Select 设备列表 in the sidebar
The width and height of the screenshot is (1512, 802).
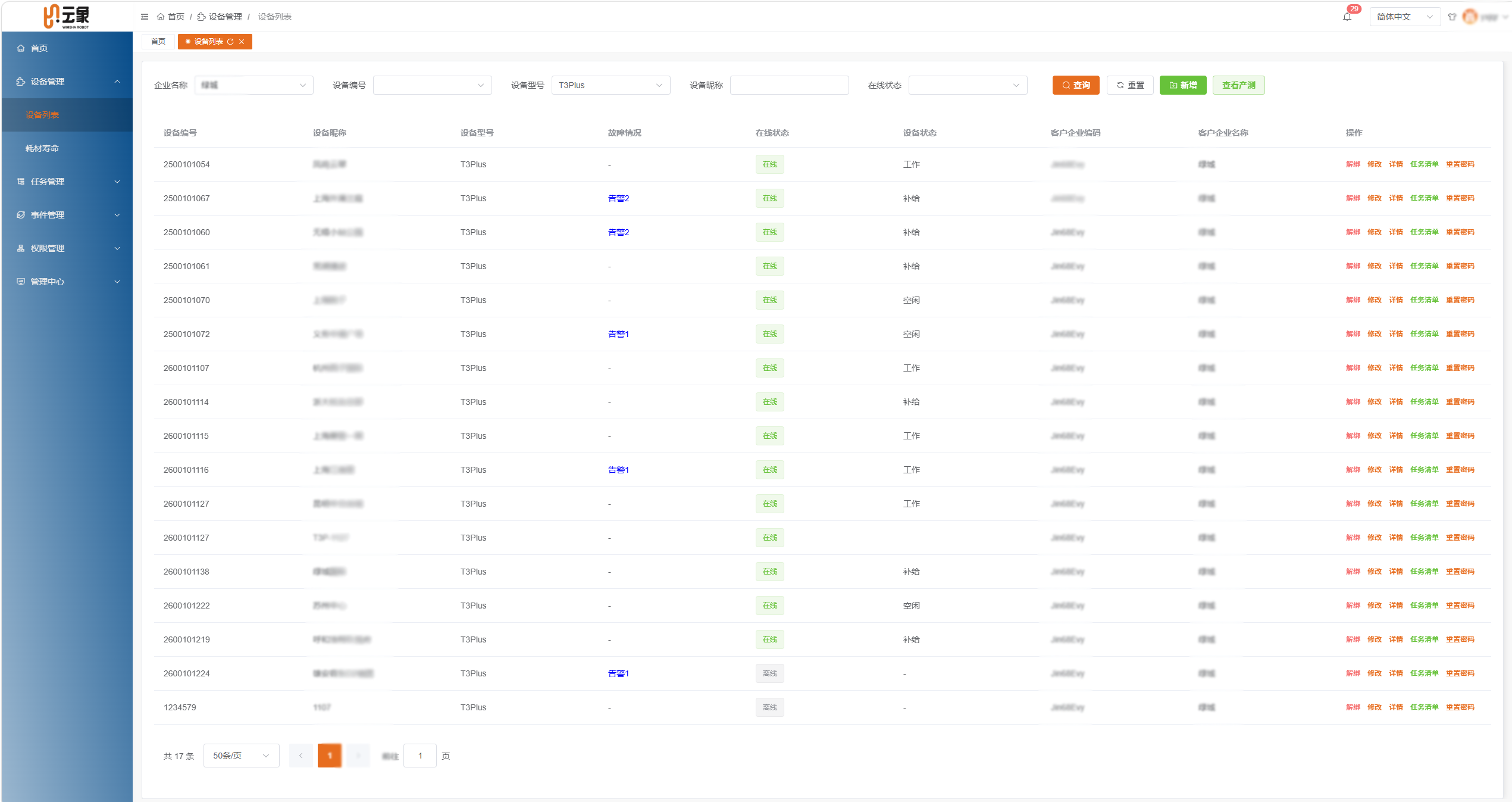click(67, 115)
